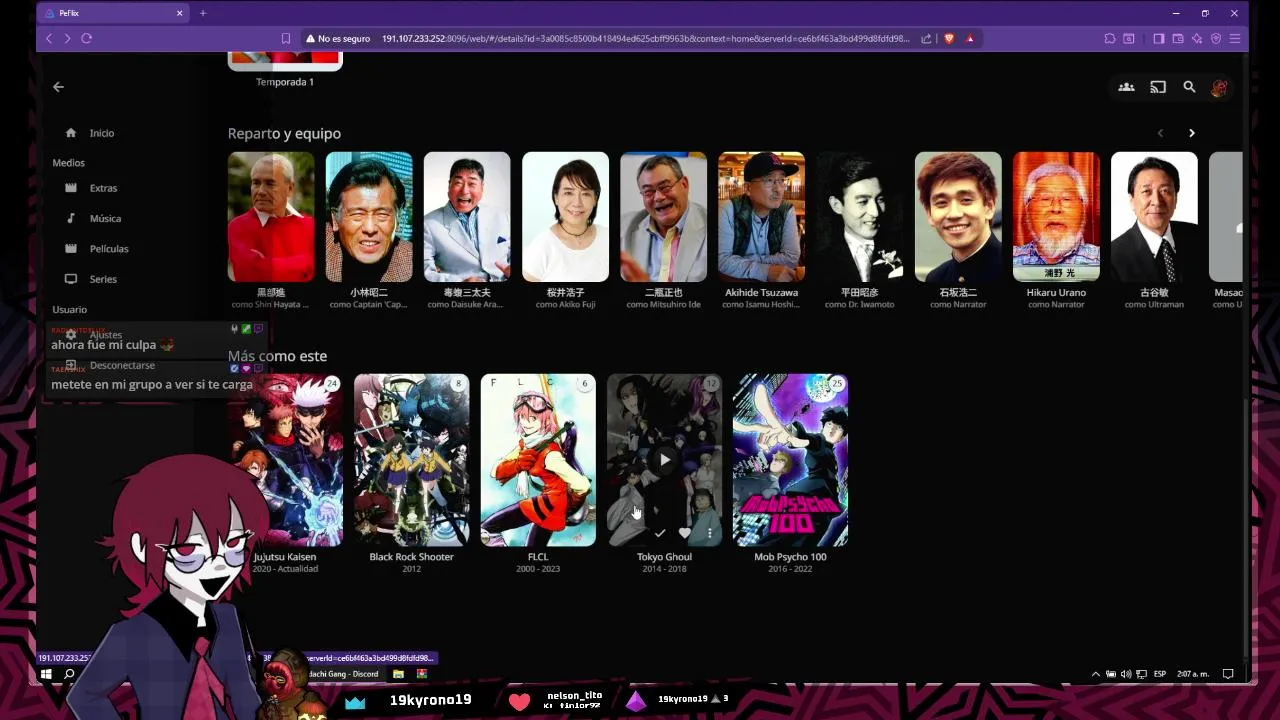Image resolution: width=1280 pixels, height=720 pixels.
Task: Show next cast members with the right arrow
Action: pos(1191,133)
